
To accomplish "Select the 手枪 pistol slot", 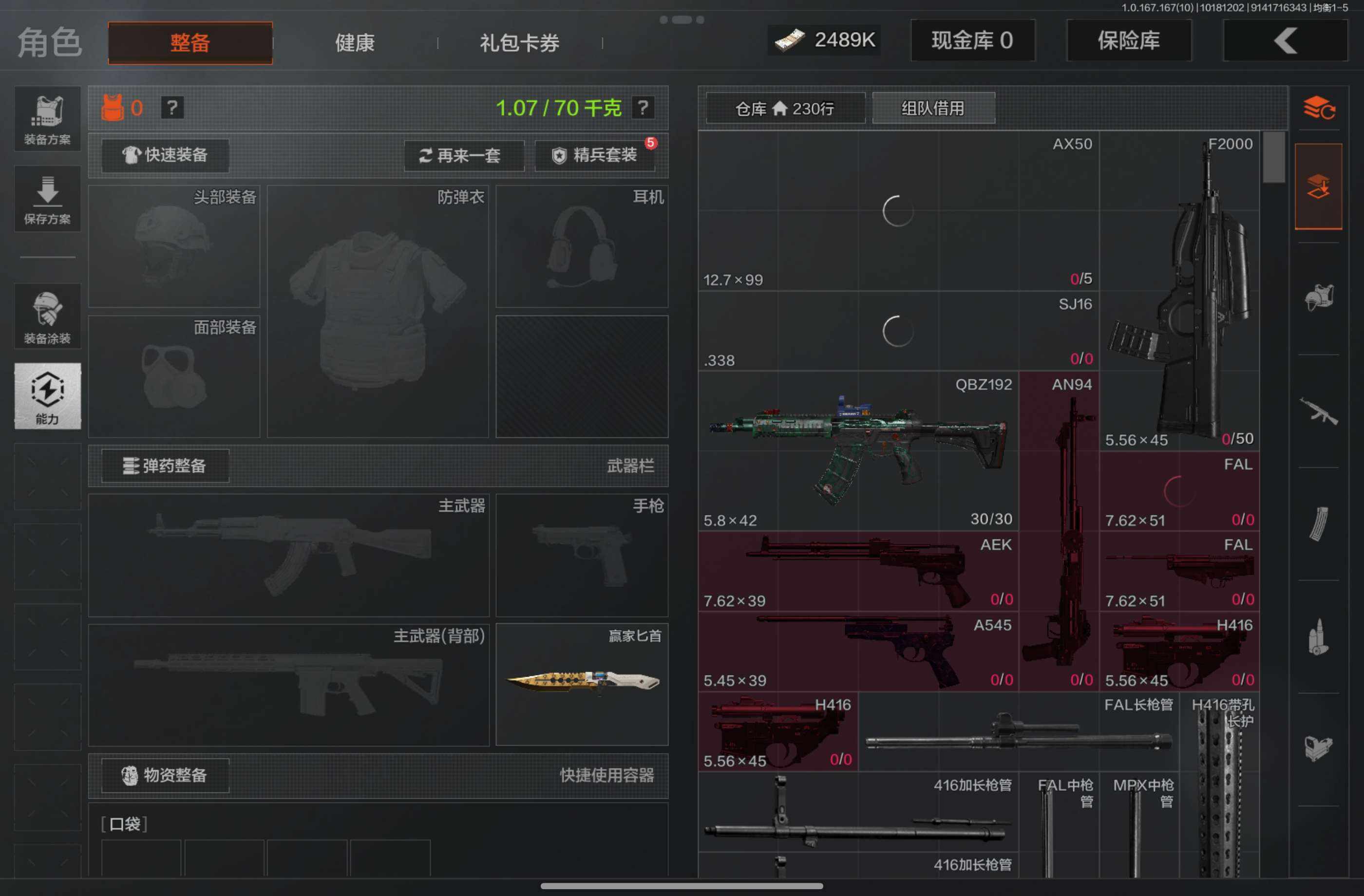I will click(x=582, y=555).
